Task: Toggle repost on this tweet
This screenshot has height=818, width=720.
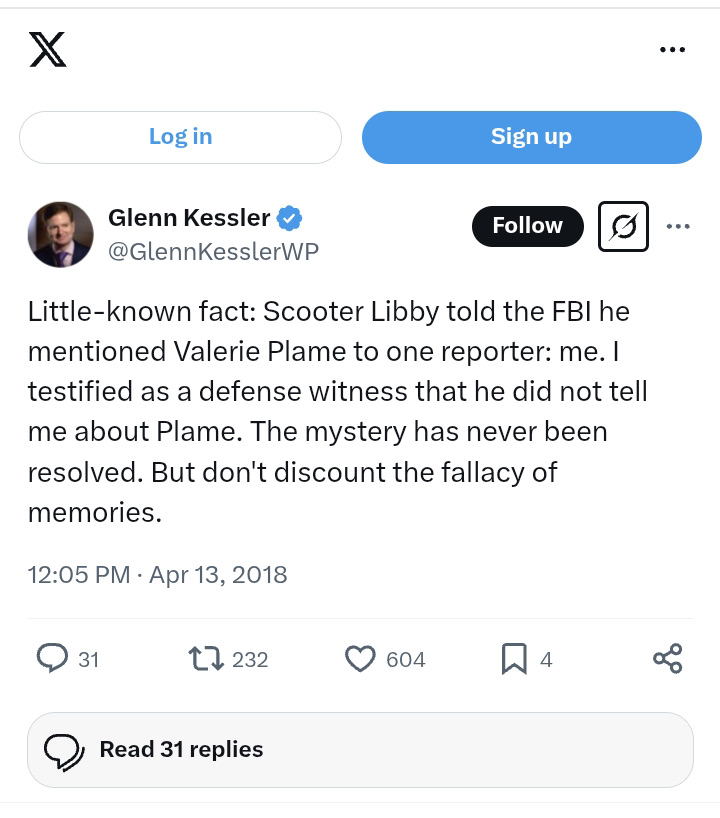Action: 204,658
